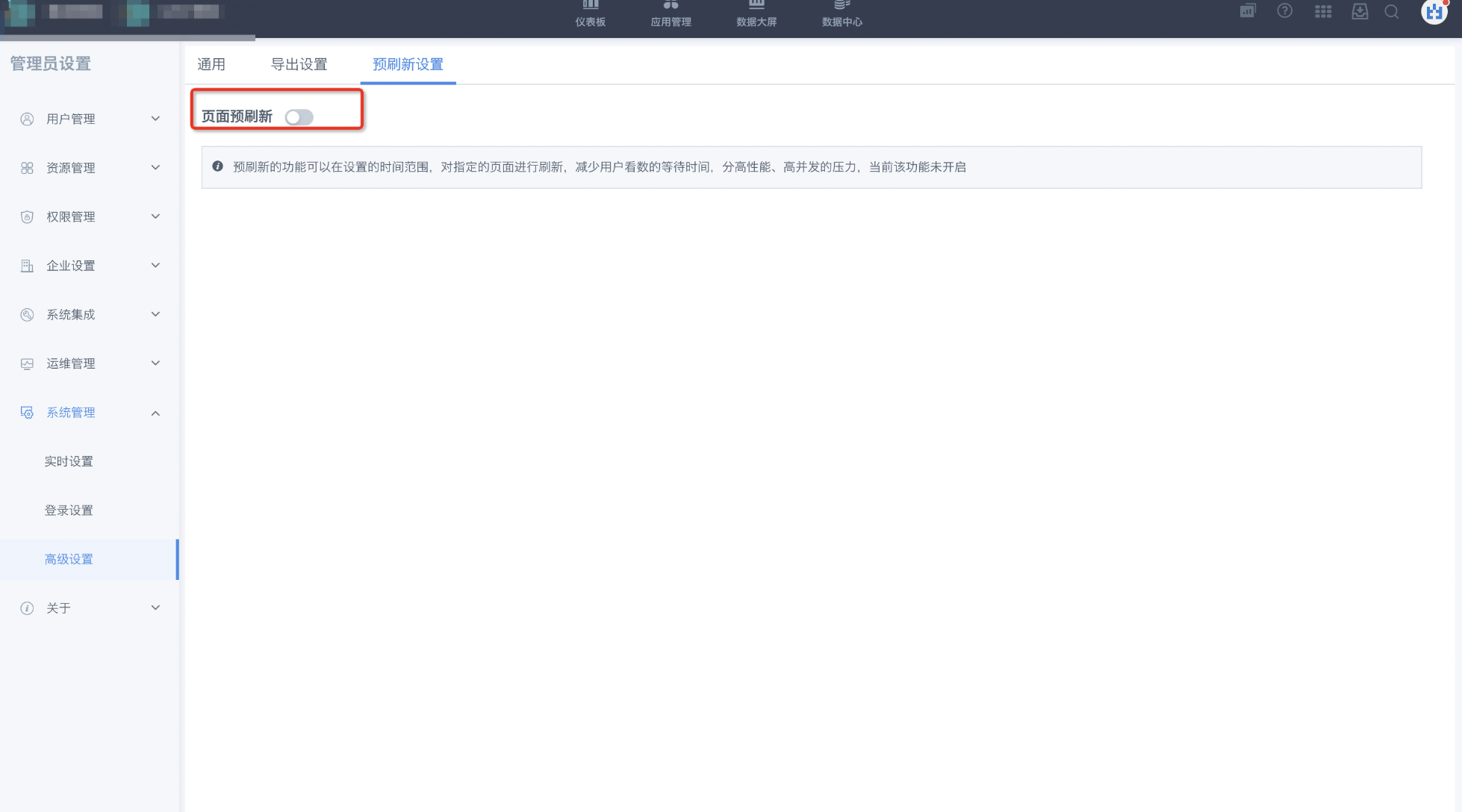
Task: Select 高级设置 sidebar item
Action: click(69, 559)
